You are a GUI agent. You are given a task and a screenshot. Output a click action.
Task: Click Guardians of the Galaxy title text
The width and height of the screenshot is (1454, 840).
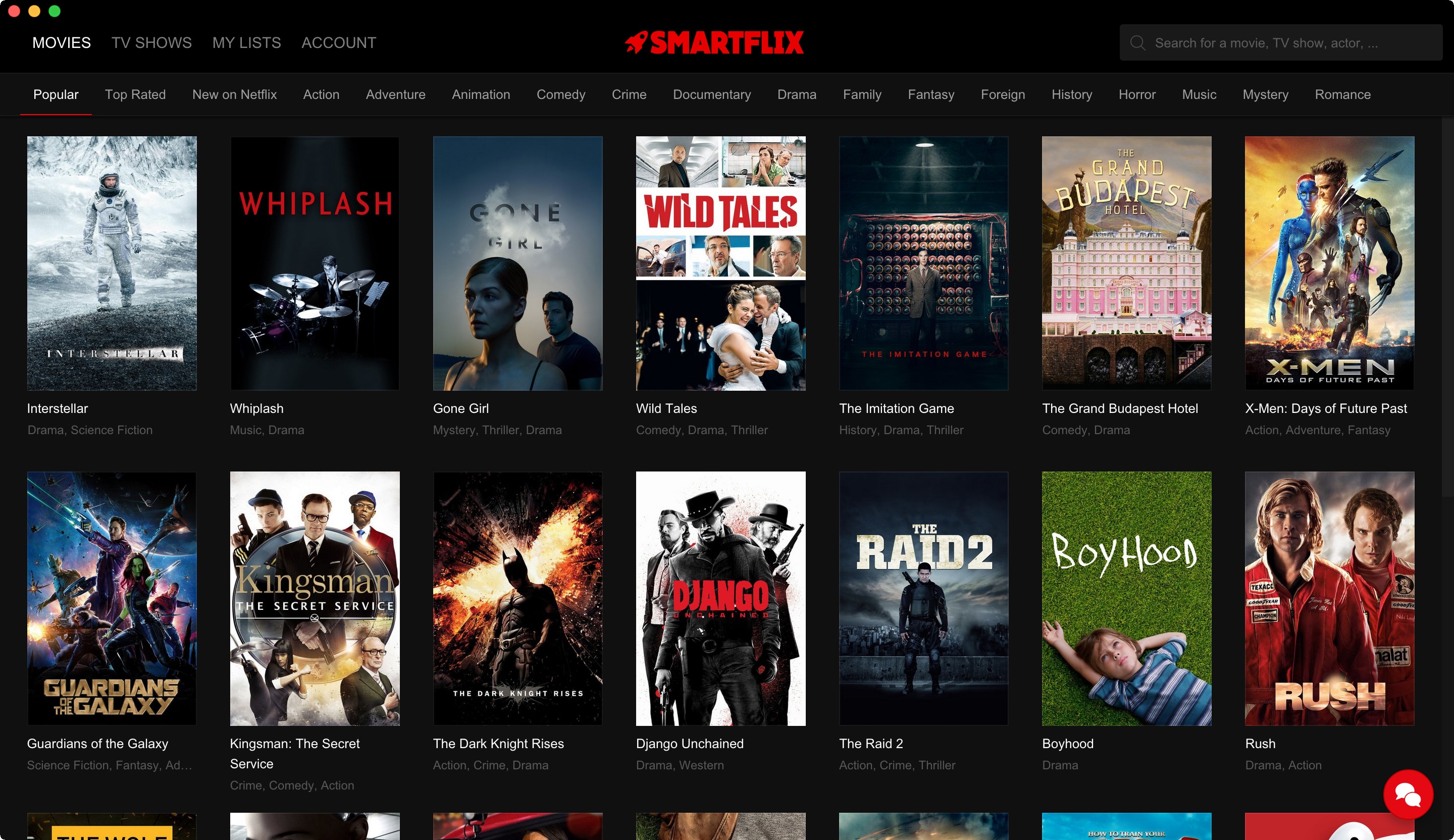point(97,744)
